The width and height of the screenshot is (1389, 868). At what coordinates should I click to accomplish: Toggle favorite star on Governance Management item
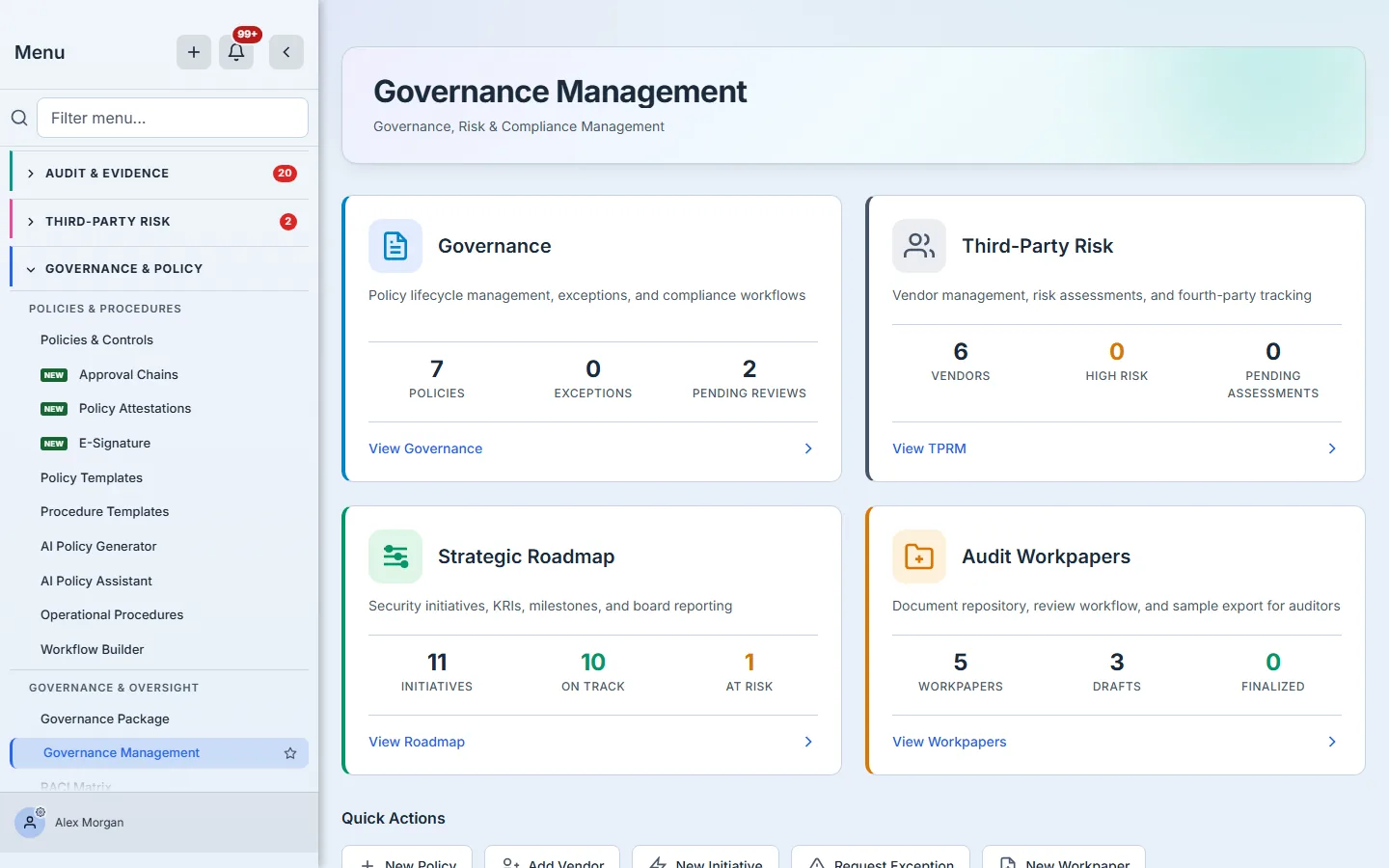pyautogui.click(x=290, y=753)
